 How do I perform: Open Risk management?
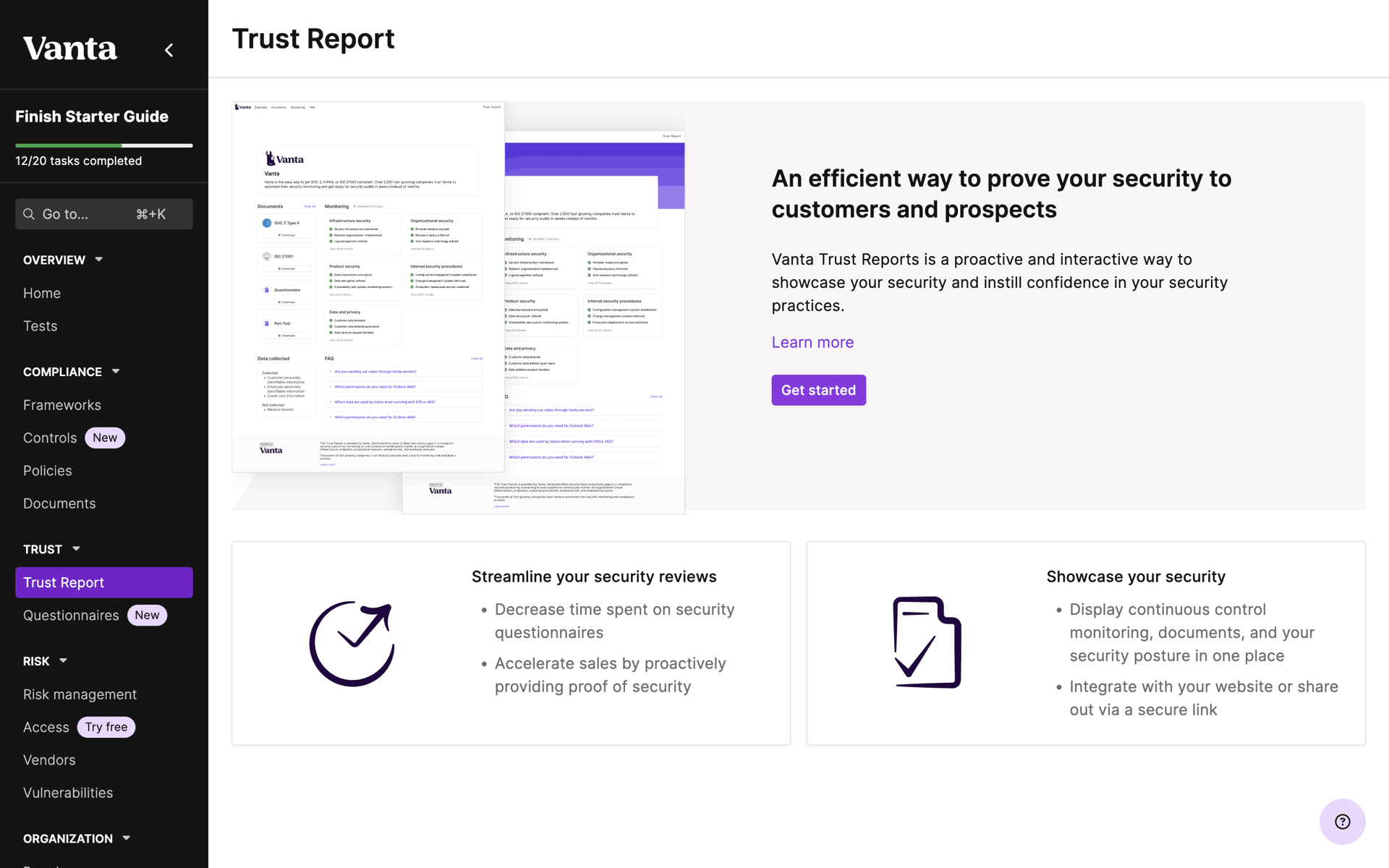(80, 694)
